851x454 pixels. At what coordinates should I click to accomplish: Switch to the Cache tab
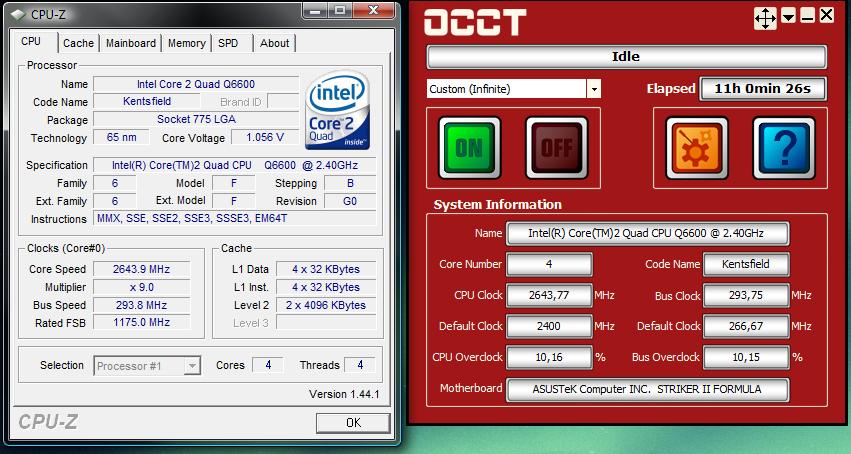[78, 43]
